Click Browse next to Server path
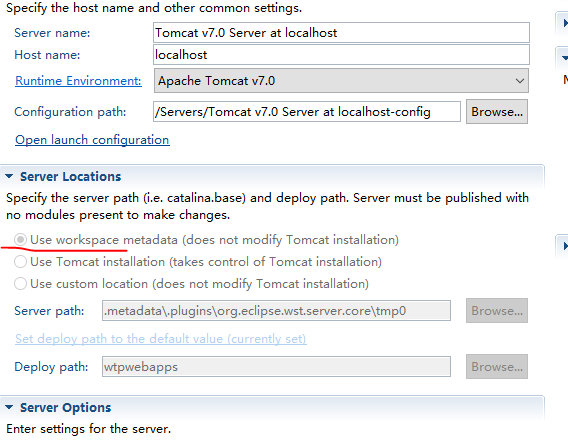The image size is (568, 440). pyautogui.click(x=497, y=311)
